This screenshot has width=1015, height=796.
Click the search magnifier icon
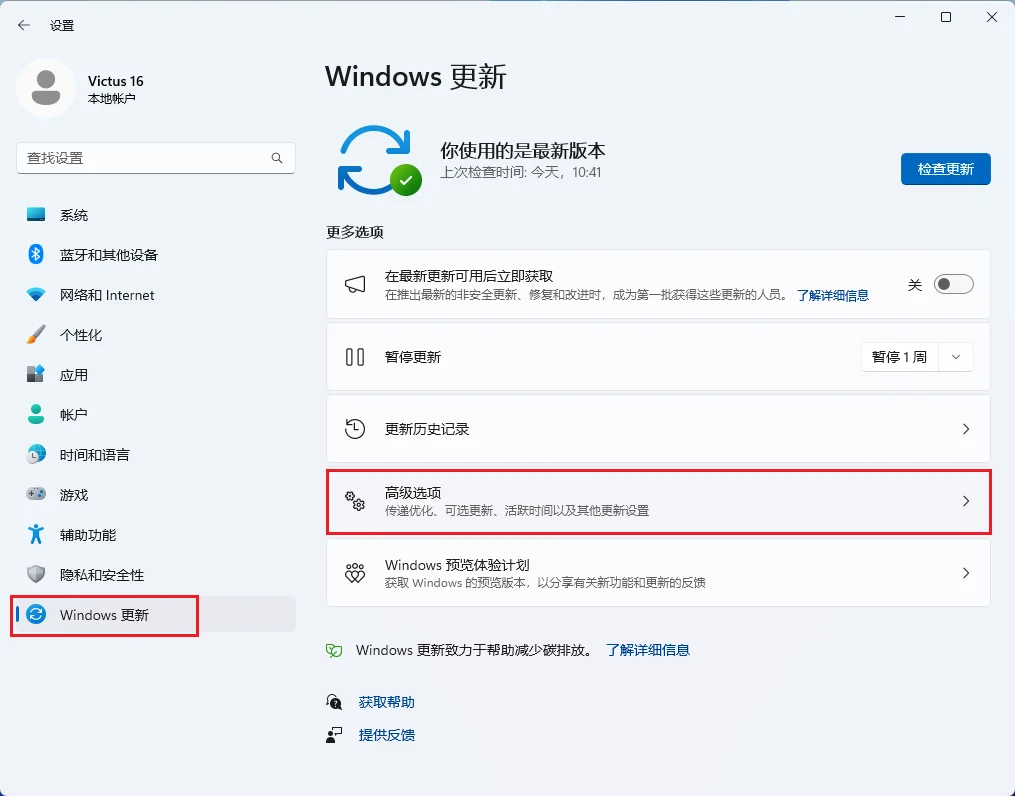(277, 158)
